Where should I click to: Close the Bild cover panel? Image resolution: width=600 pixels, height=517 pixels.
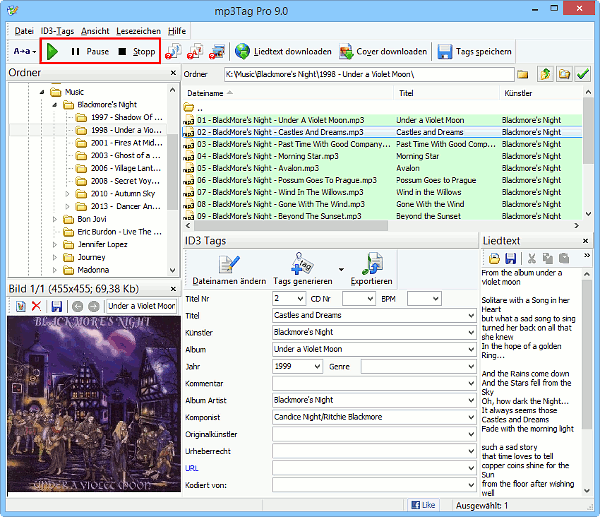pos(173,289)
